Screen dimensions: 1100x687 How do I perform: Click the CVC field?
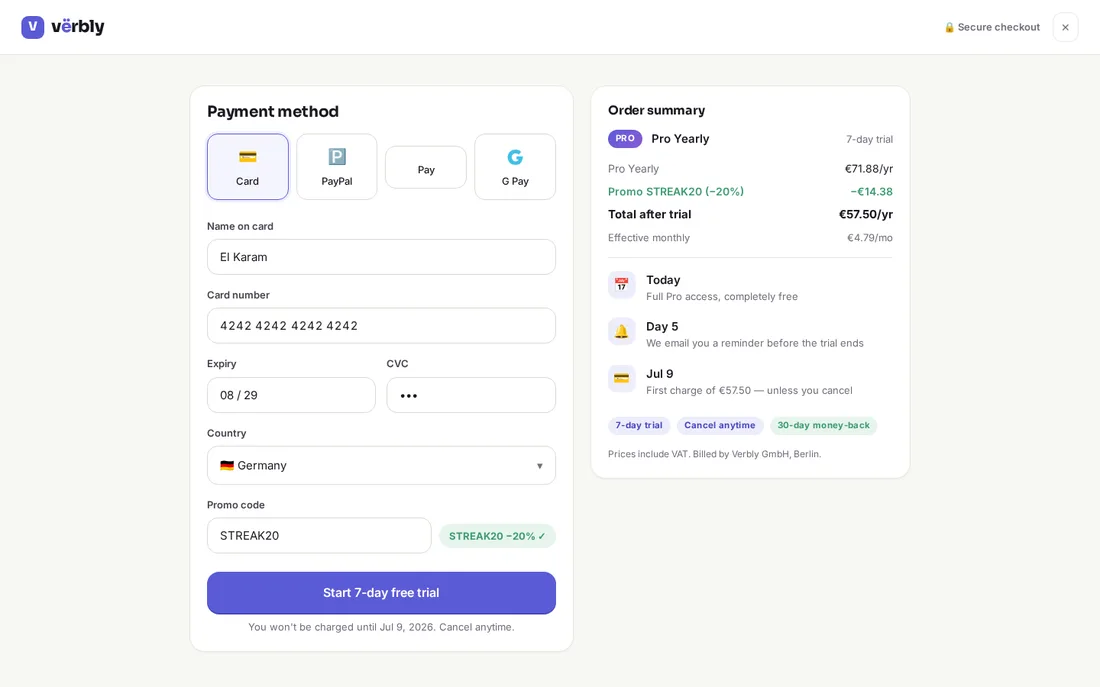471,395
